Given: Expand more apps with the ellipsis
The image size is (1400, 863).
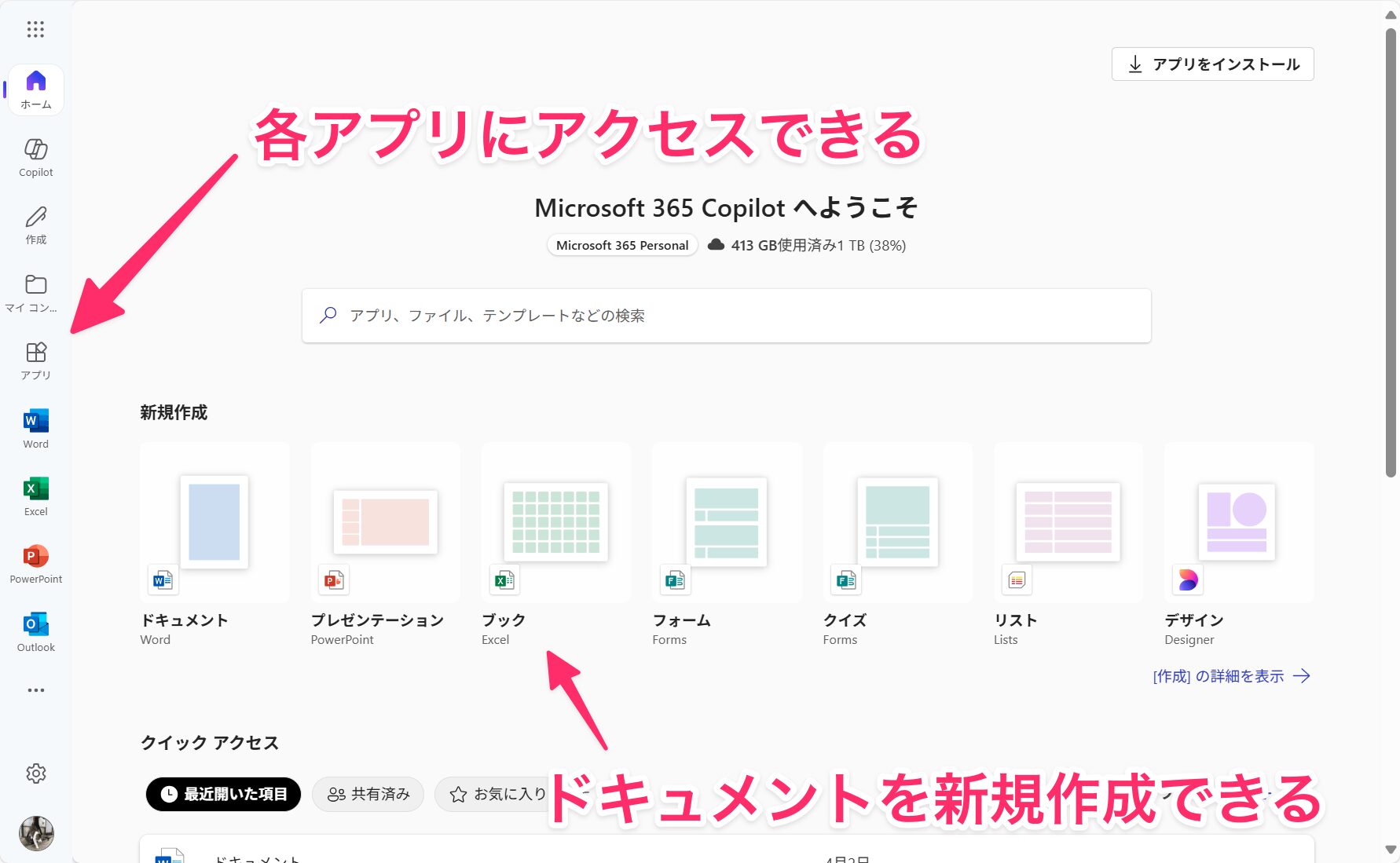Looking at the screenshot, I should point(35,689).
